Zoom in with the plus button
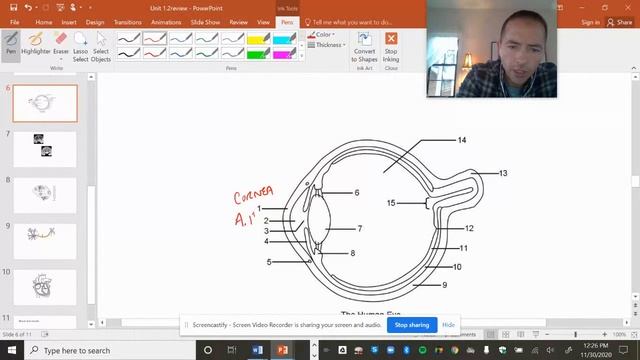The width and height of the screenshot is (640, 360). tap(604, 334)
